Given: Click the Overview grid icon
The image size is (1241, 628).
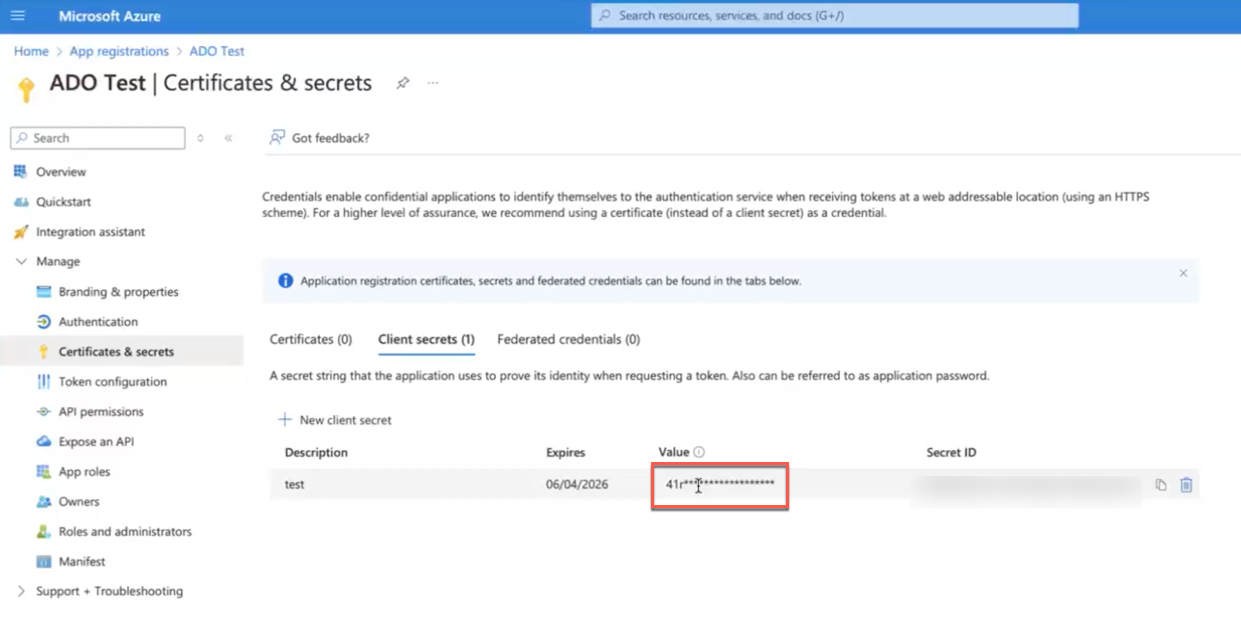Looking at the screenshot, I should click(x=20, y=172).
